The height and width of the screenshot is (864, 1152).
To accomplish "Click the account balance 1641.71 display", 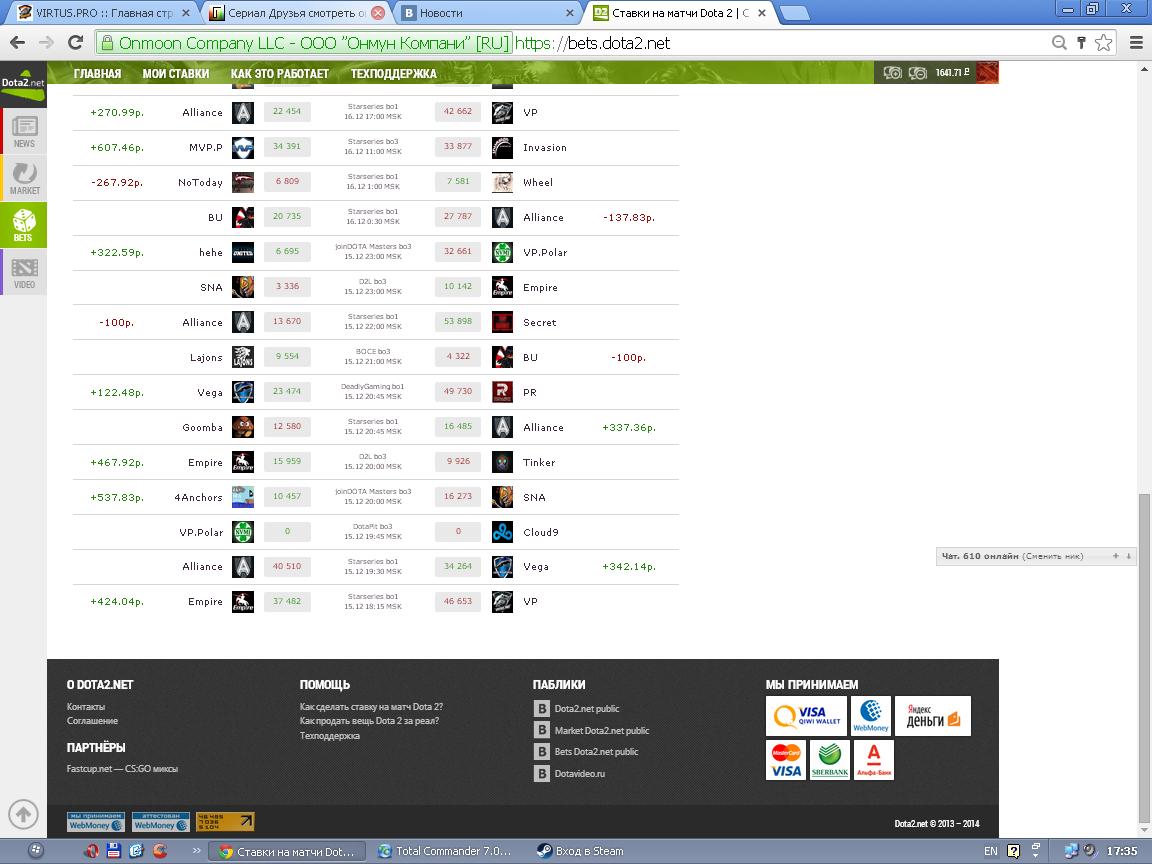I will pyautogui.click(x=952, y=73).
